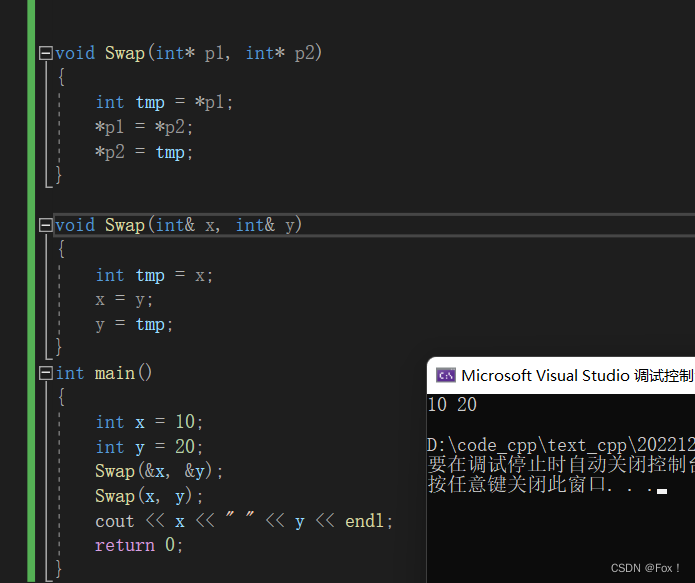Click the 'main' function name

[x=114, y=373]
